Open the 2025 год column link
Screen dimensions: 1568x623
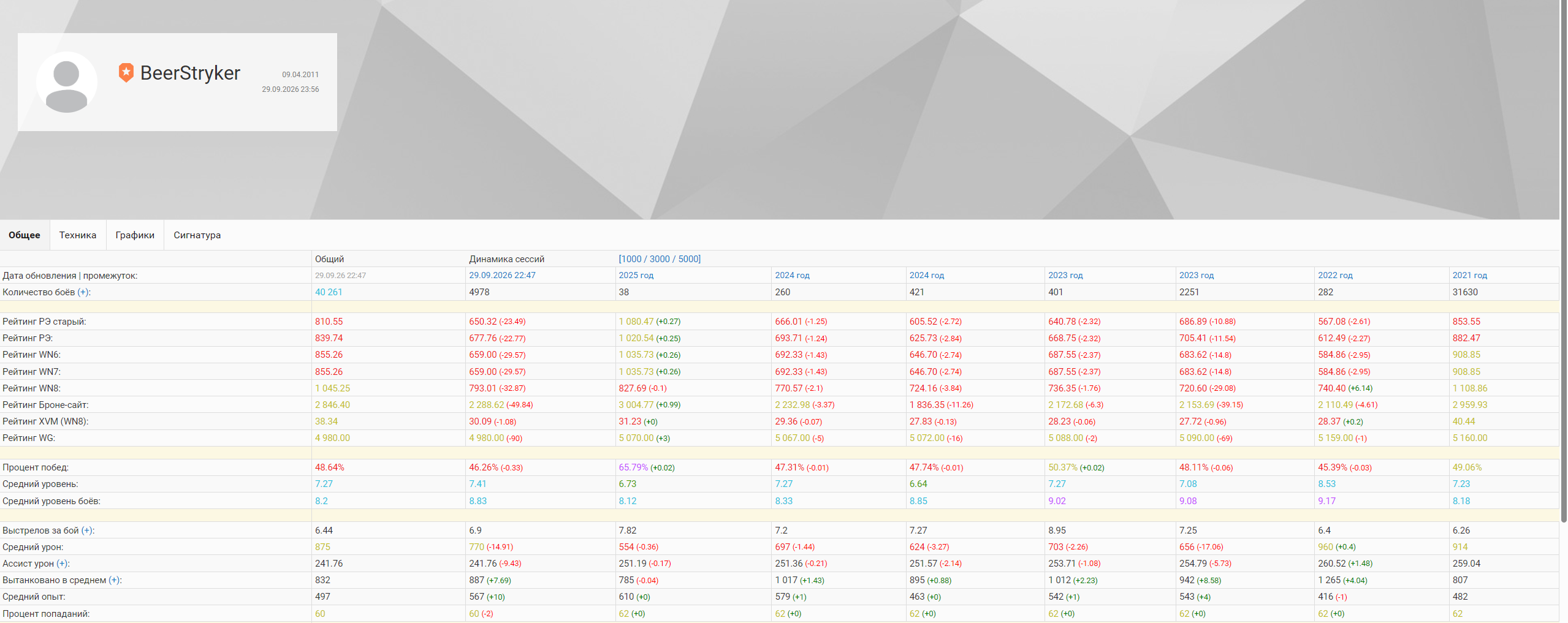(x=636, y=276)
